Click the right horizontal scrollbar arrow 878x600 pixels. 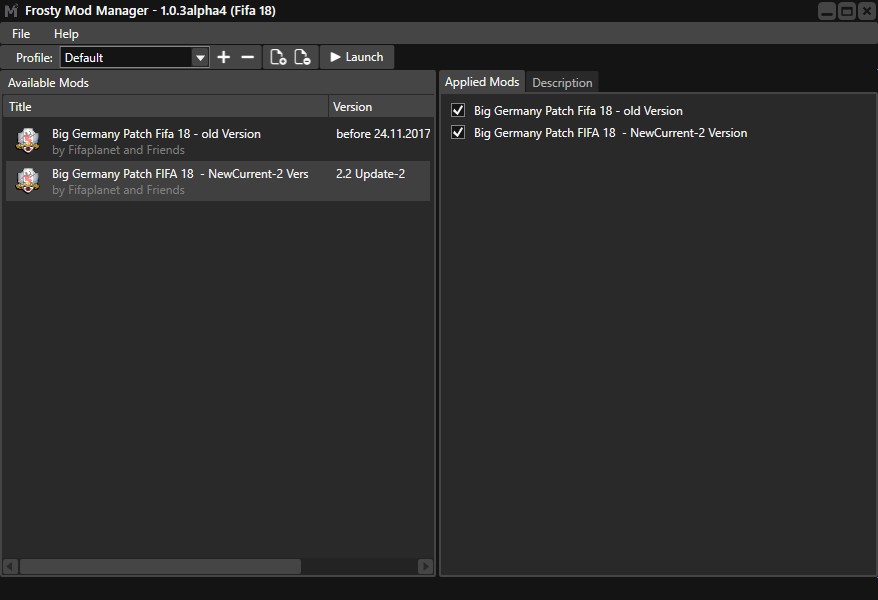click(x=426, y=566)
